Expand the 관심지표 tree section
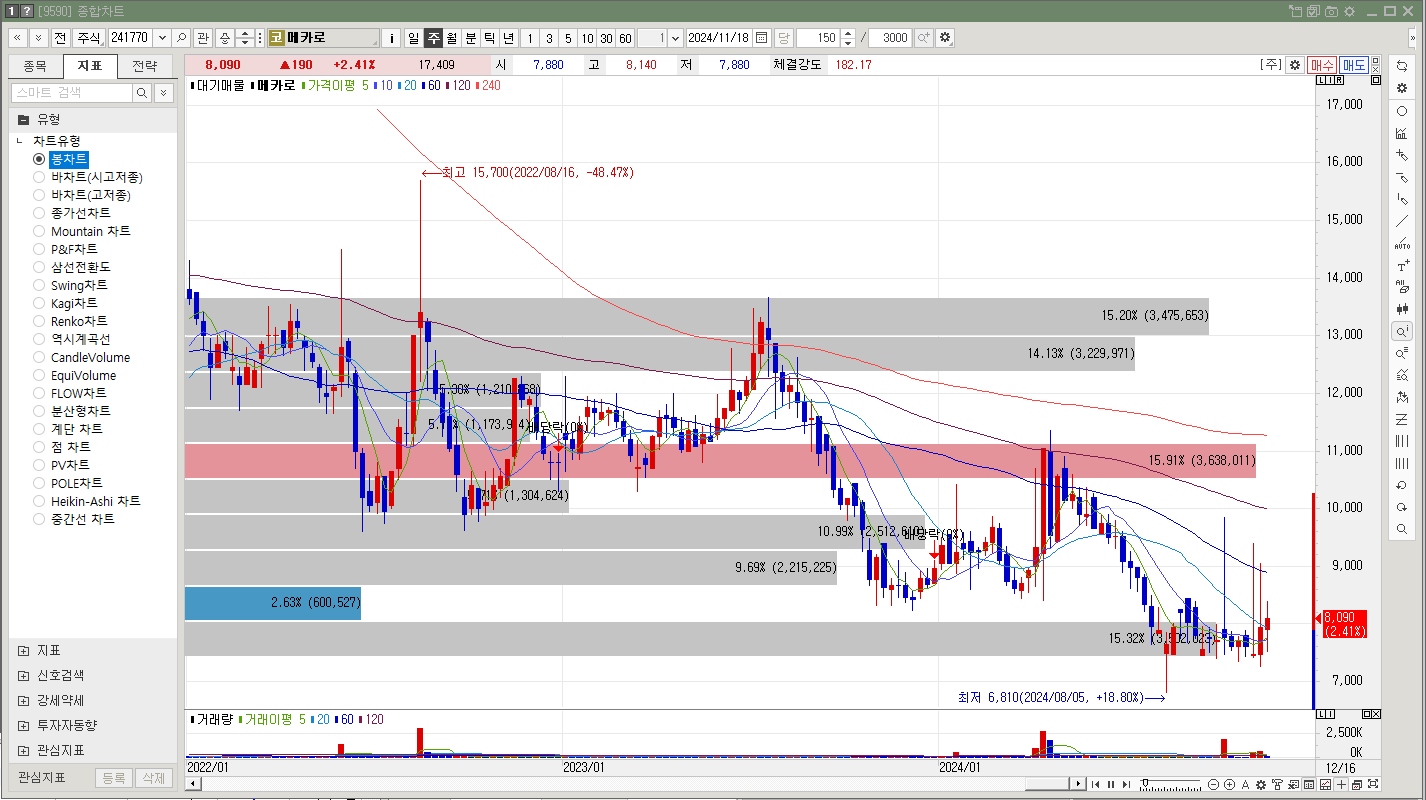 [x=24, y=750]
